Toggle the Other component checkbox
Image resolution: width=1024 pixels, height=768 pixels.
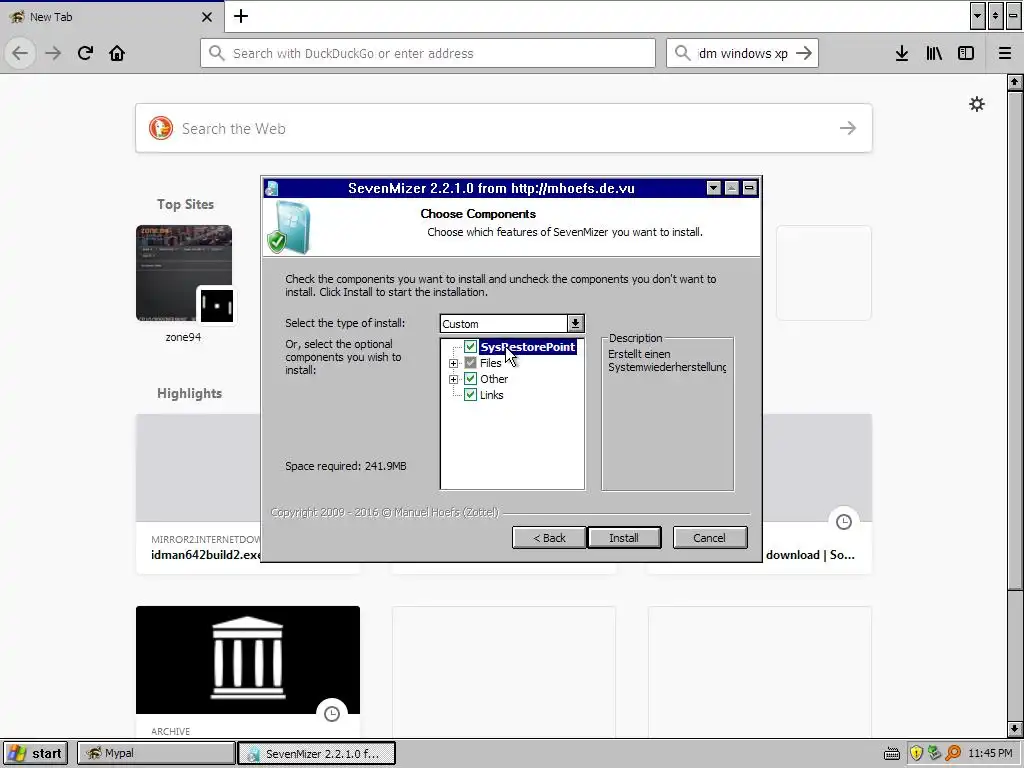click(470, 379)
